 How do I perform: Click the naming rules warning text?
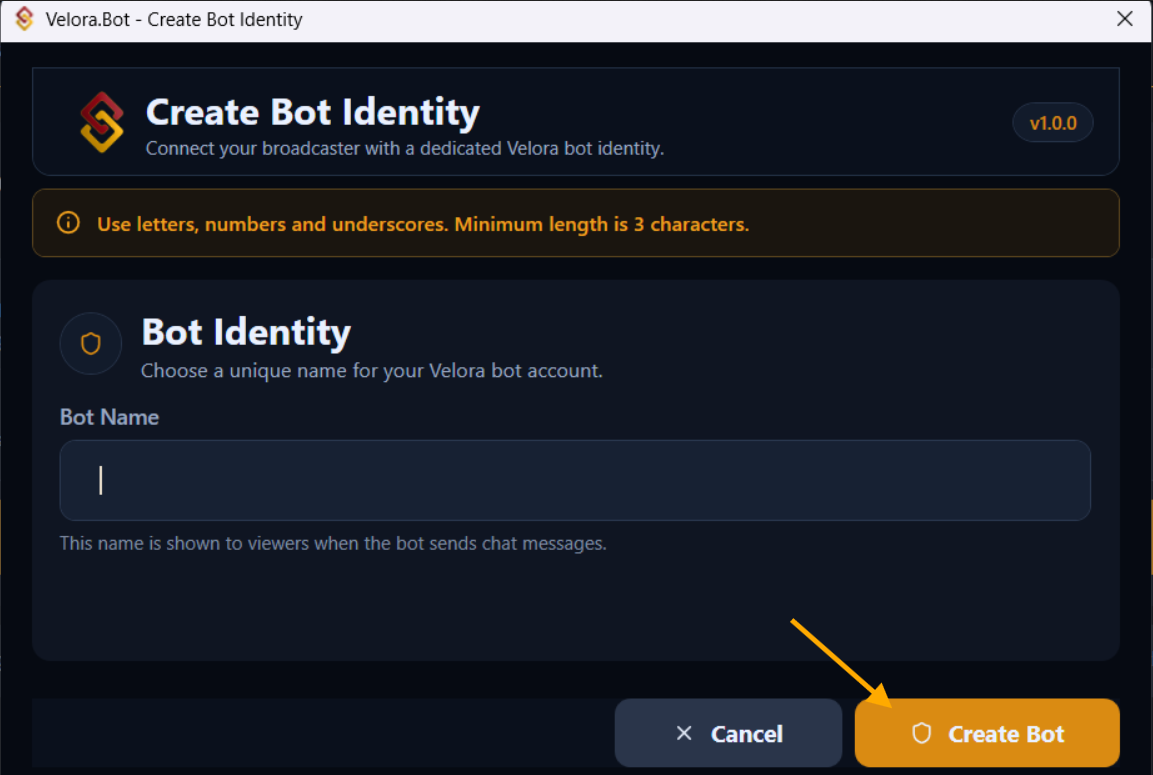point(422,224)
